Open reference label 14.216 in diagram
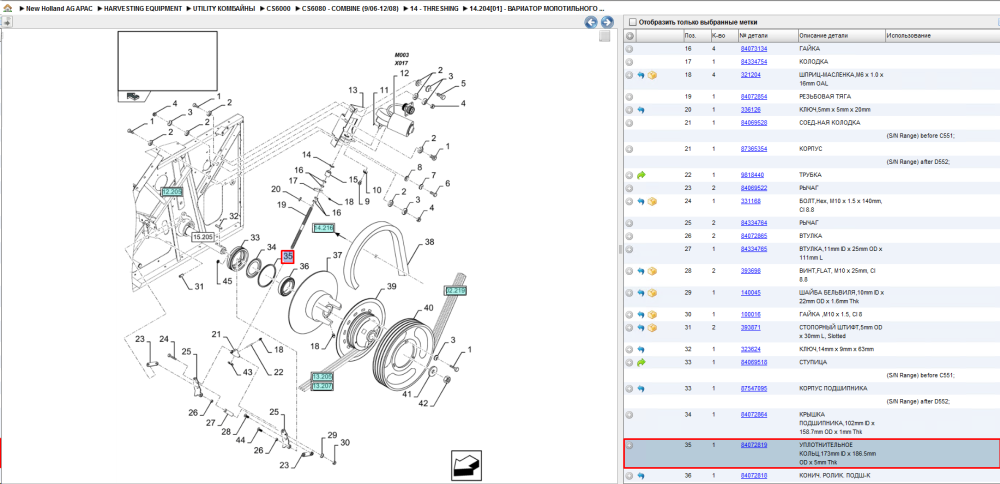Viewport: 1000px width, 484px height. (x=323, y=228)
